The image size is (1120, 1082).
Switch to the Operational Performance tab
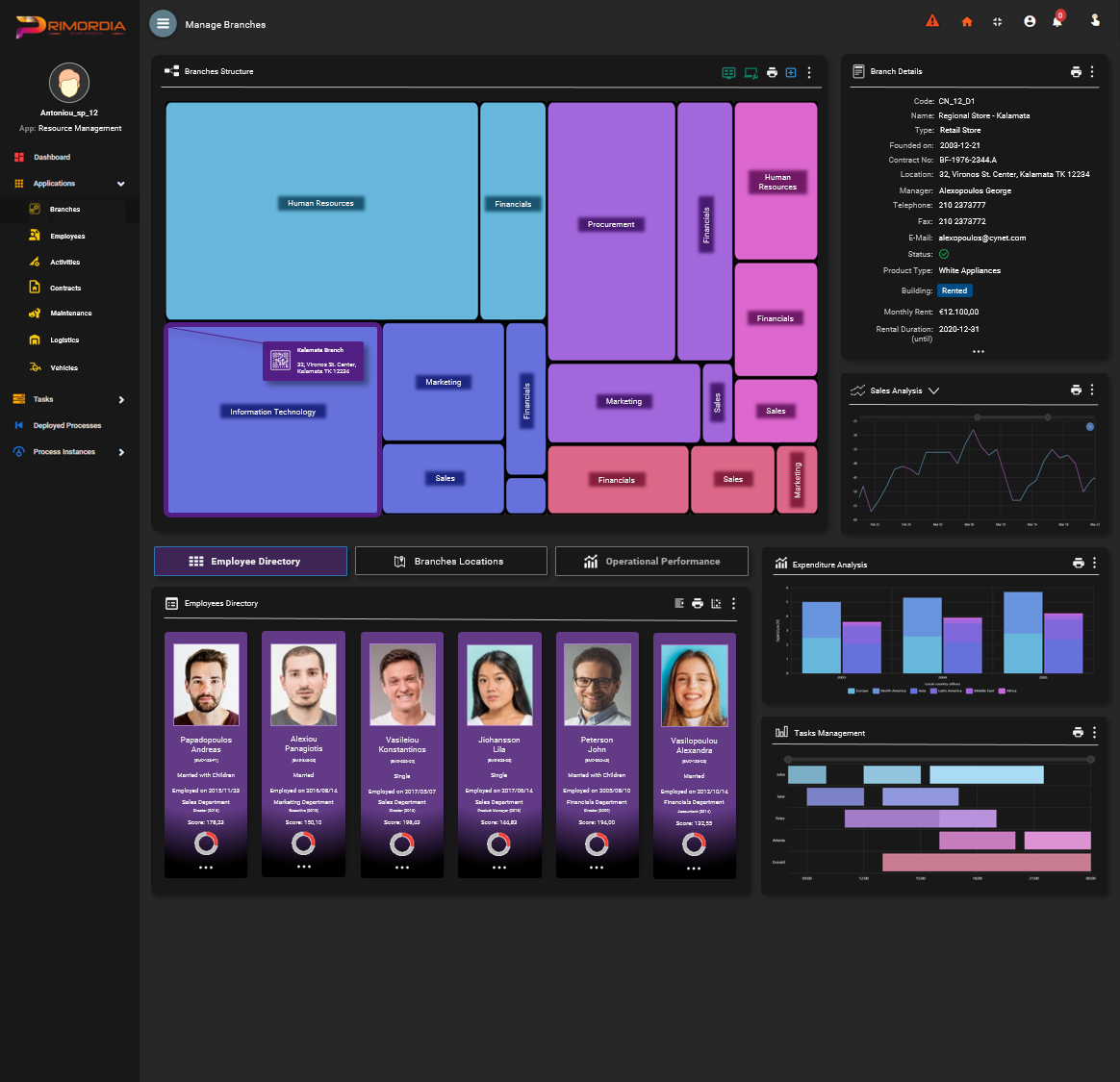coord(651,561)
